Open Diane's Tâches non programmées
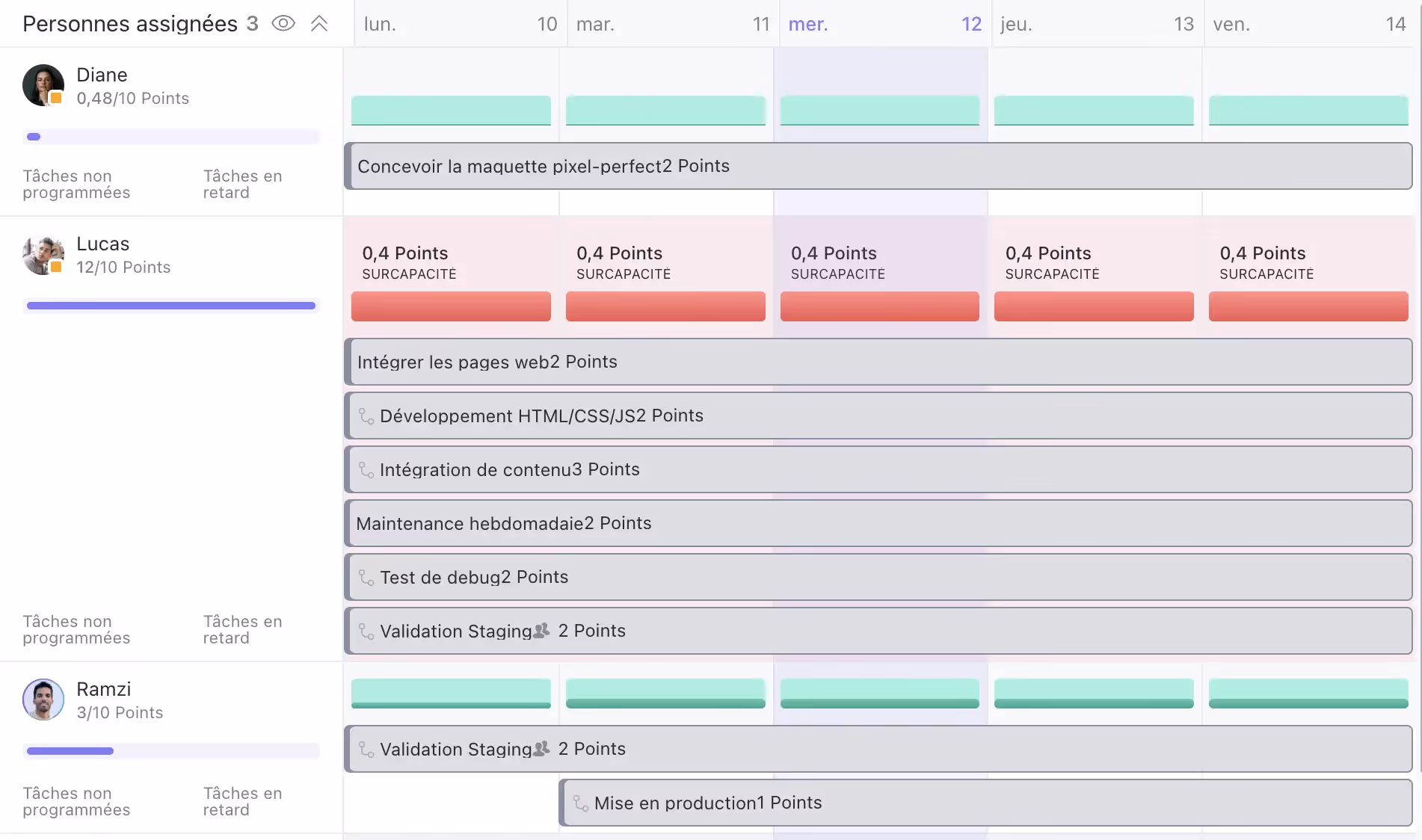 [x=76, y=184]
